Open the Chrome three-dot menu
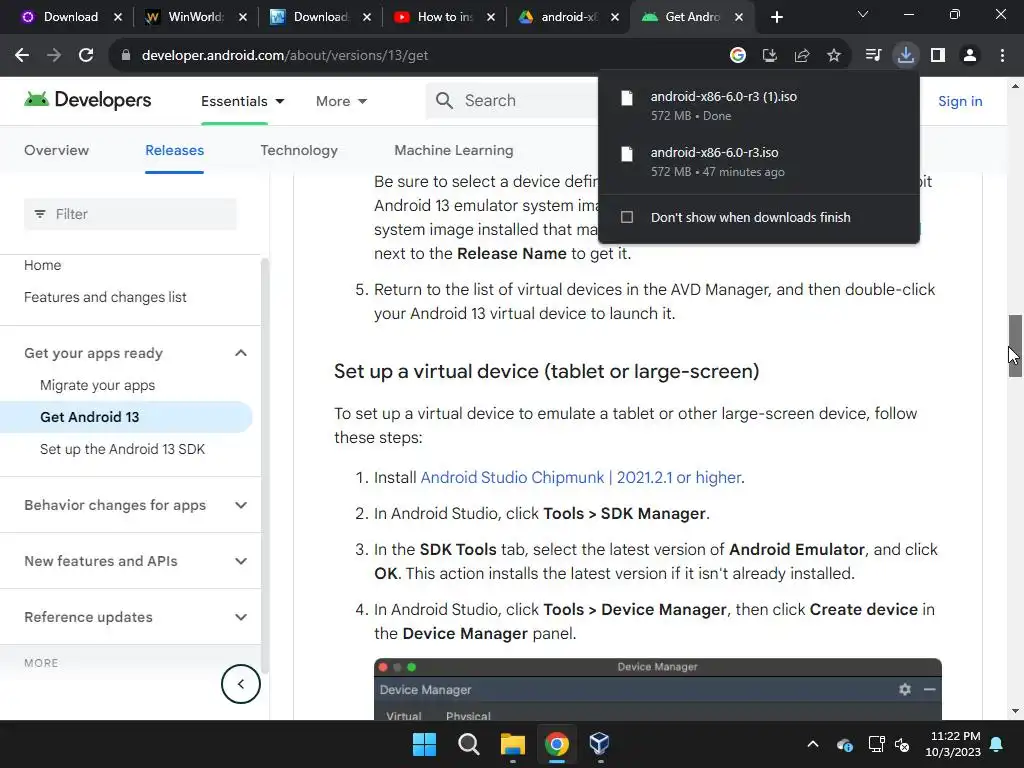The width and height of the screenshot is (1024, 768). coord(1002,56)
